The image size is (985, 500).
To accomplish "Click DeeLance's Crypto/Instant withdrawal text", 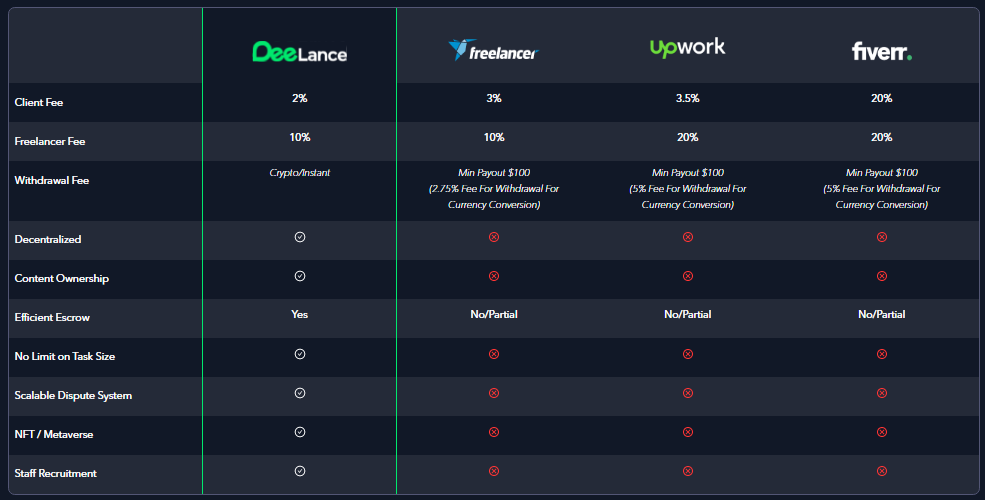I will [300, 173].
